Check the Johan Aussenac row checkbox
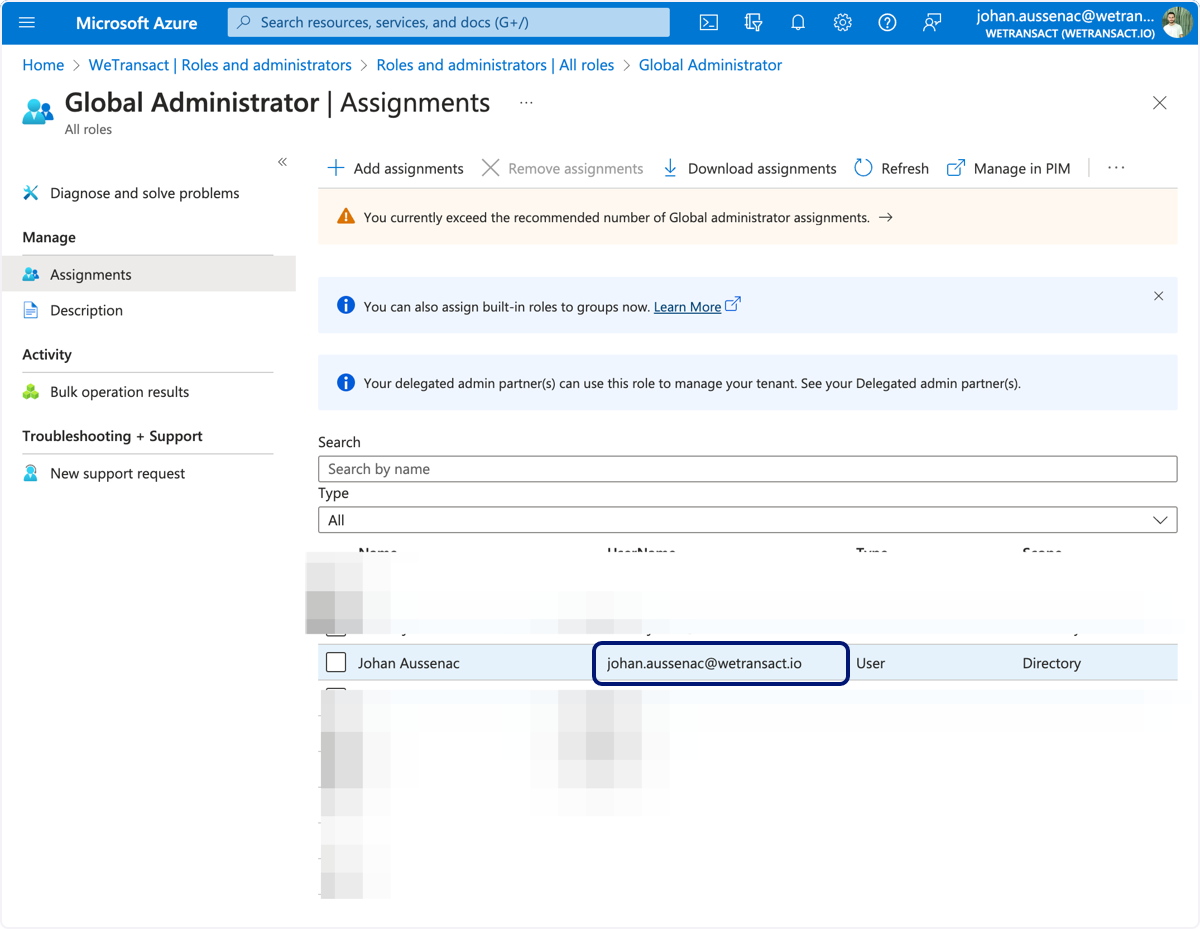The width and height of the screenshot is (1200, 929). [336, 662]
